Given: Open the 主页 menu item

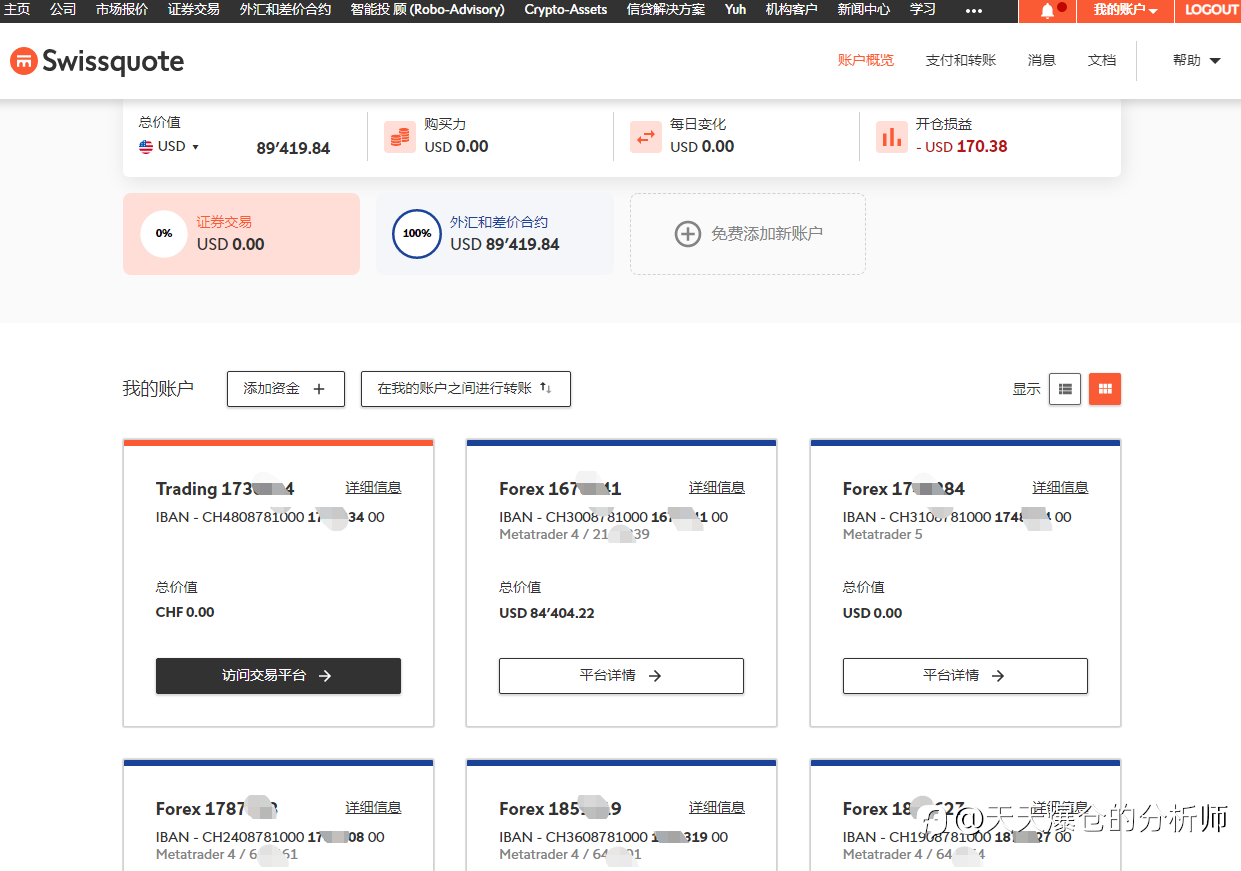Looking at the screenshot, I should [17, 9].
